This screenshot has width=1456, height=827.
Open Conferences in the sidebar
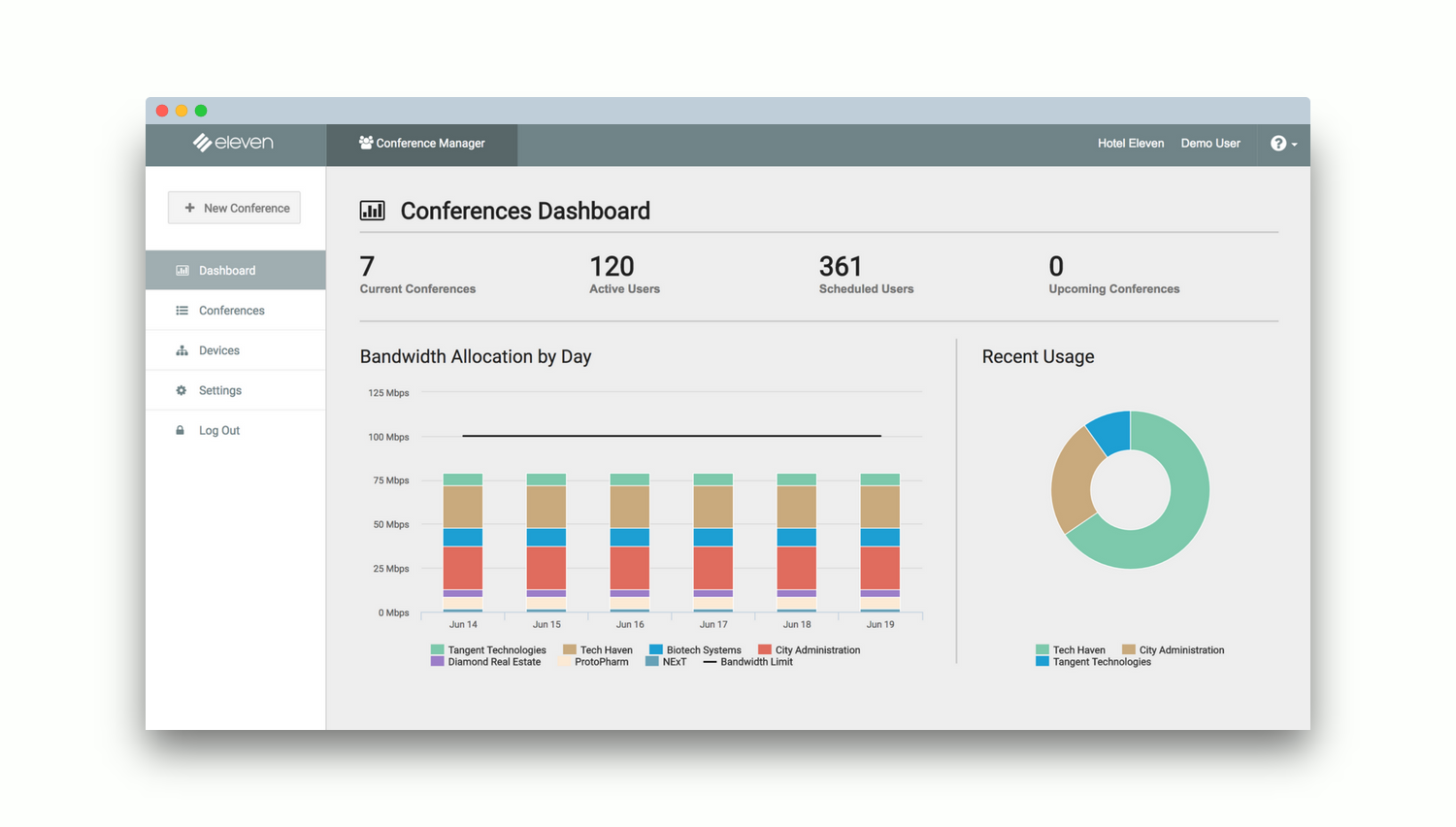[x=236, y=311]
